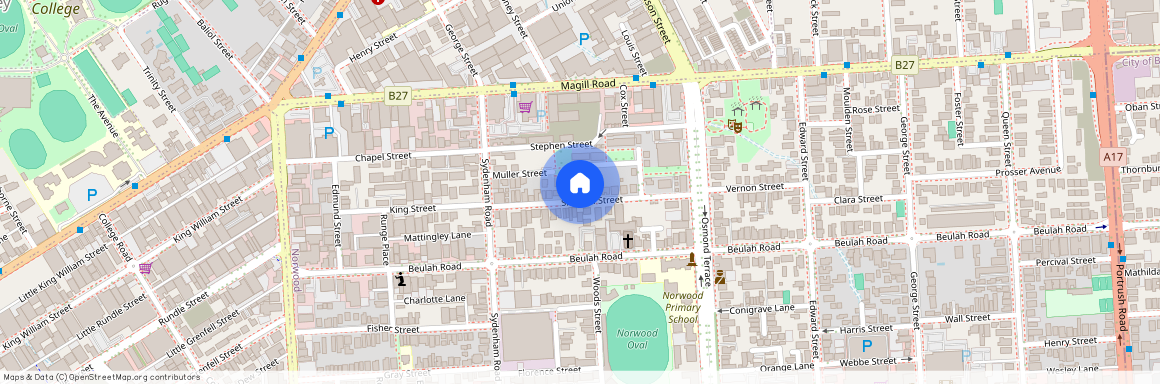
Task: Click the B27 shield near George Street
Action: 905,65
